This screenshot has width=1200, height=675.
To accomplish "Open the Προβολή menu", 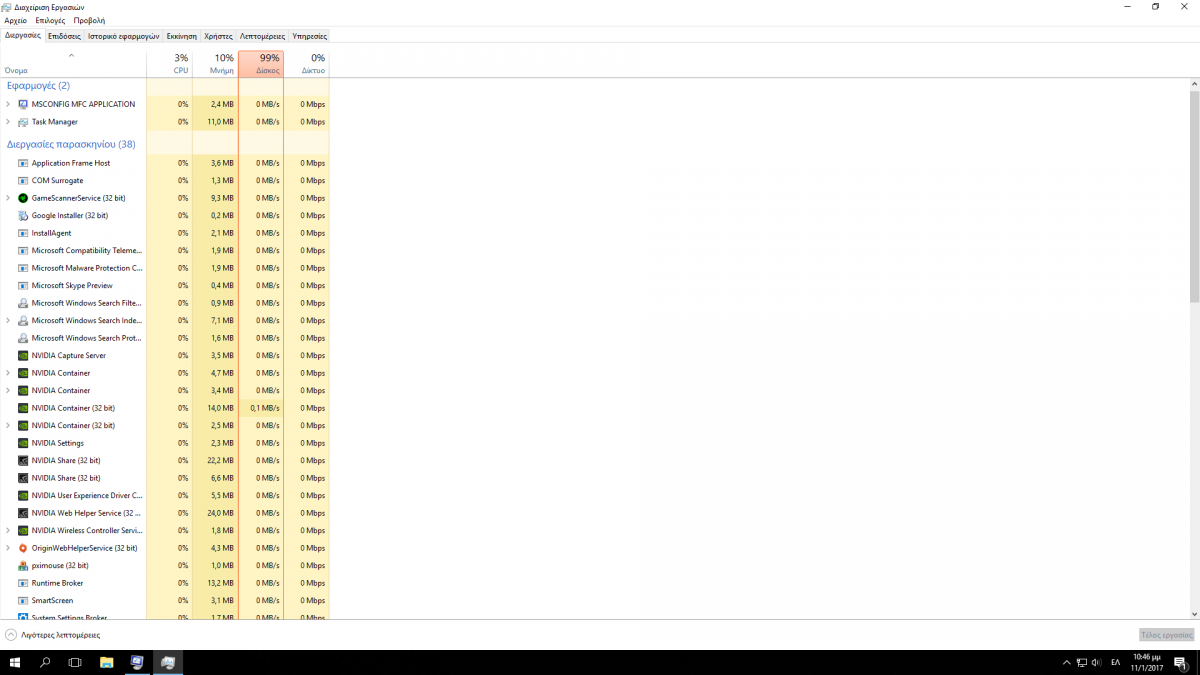I will [89, 20].
